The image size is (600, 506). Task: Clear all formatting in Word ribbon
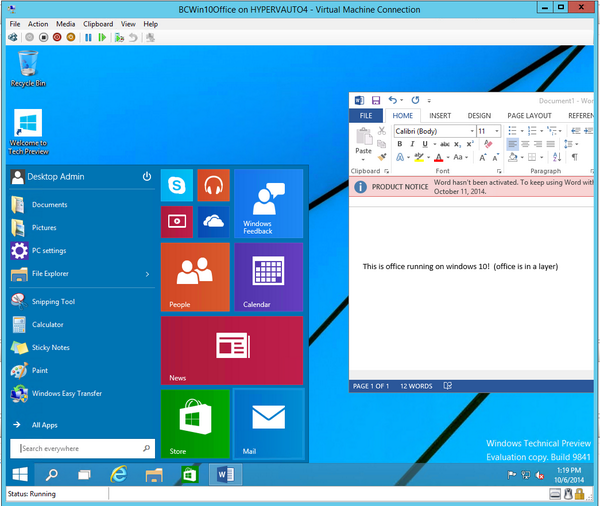click(488, 144)
